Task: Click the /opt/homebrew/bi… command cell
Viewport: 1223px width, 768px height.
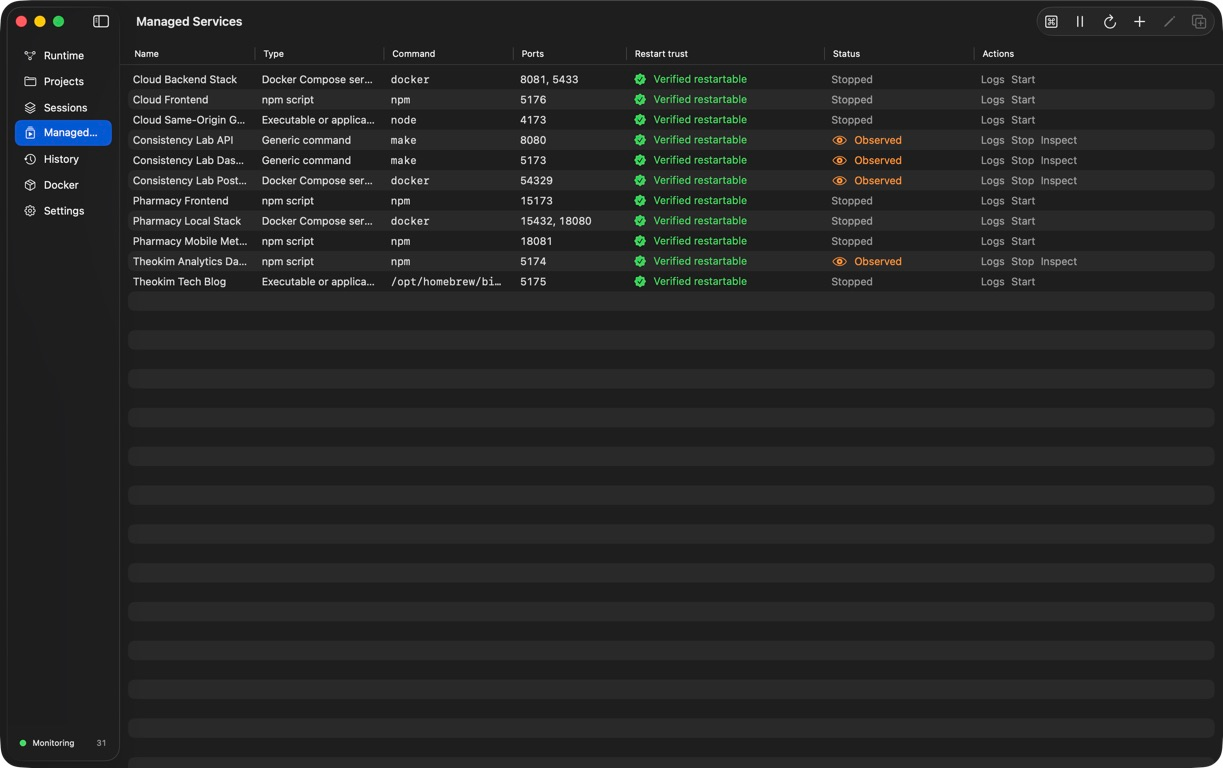Action: tap(446, 282)
